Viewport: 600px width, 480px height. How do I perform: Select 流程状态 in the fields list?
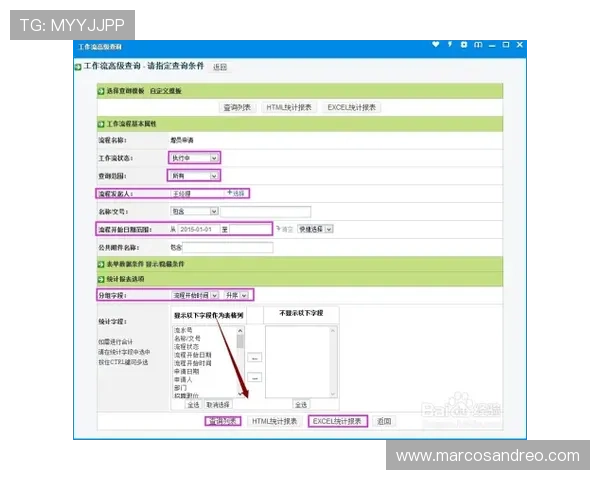click(x=187, y=347)
